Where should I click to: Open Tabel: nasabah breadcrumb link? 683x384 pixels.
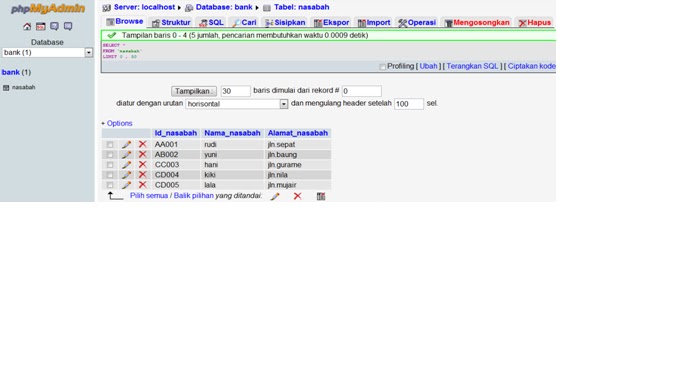click(301, 7)
